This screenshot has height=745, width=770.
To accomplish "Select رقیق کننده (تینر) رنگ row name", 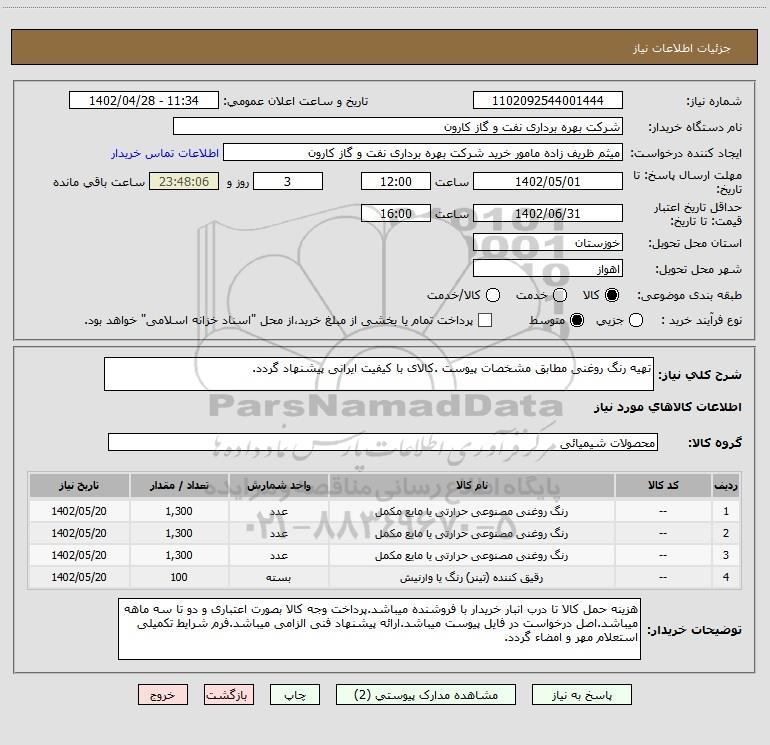I will coord(471,577).
